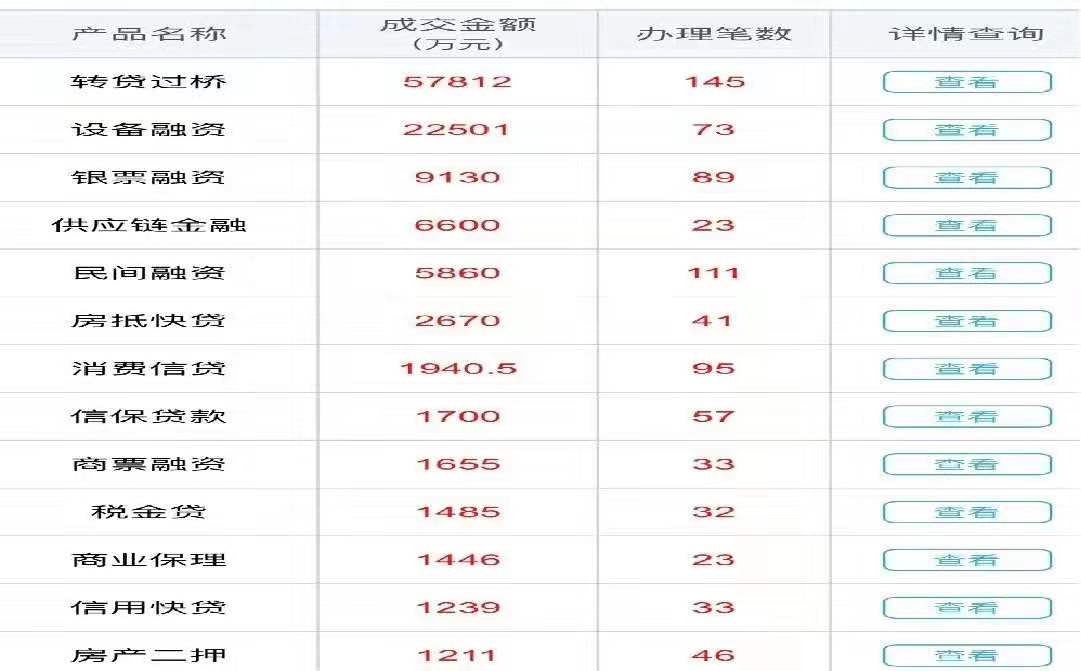
Task: Select the 产品名称 column header
Action: pos(149,34)
